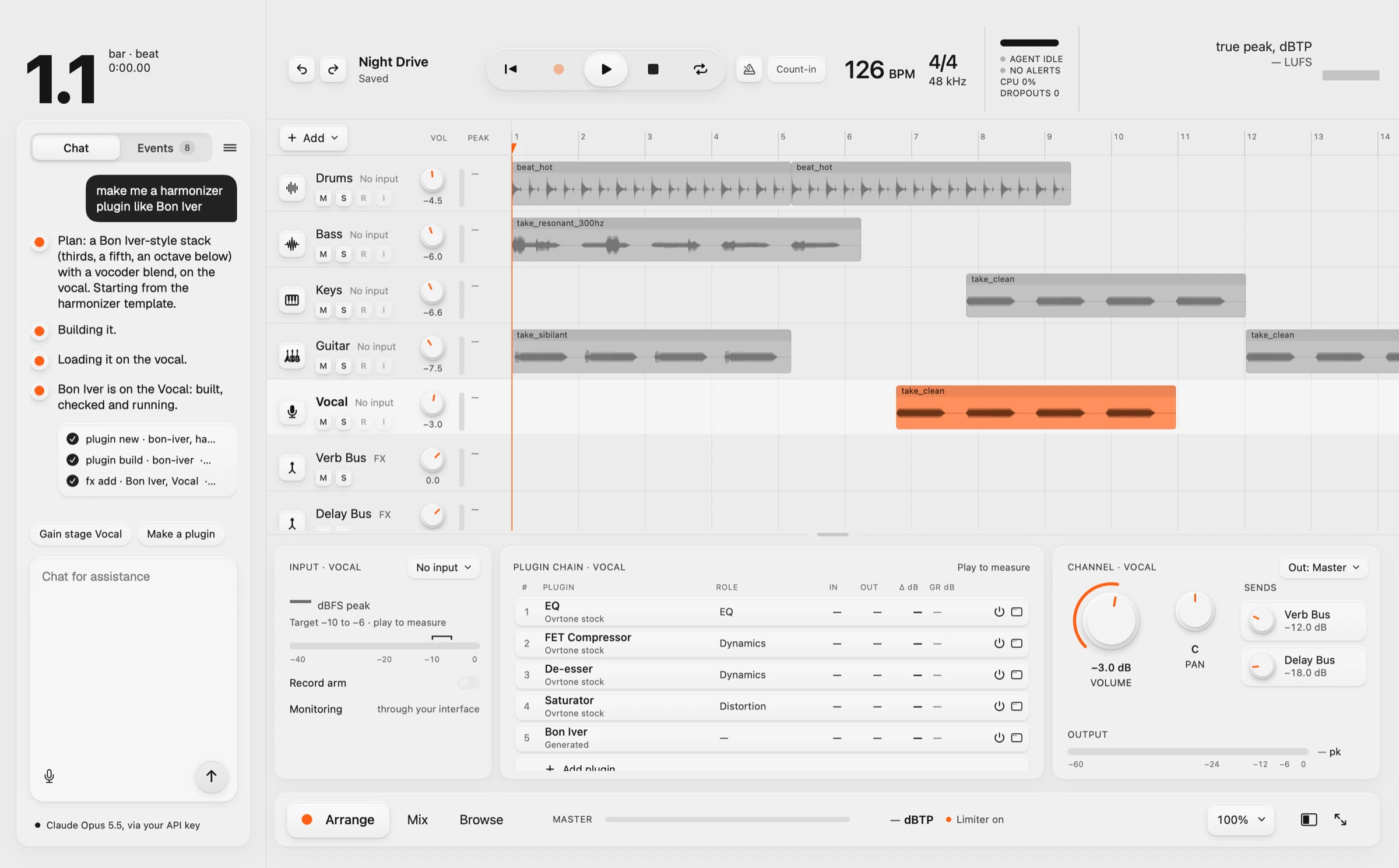This screenshot has height=868, width=1399.
Task: Switch to the Mix view
Action: (417, 820)
